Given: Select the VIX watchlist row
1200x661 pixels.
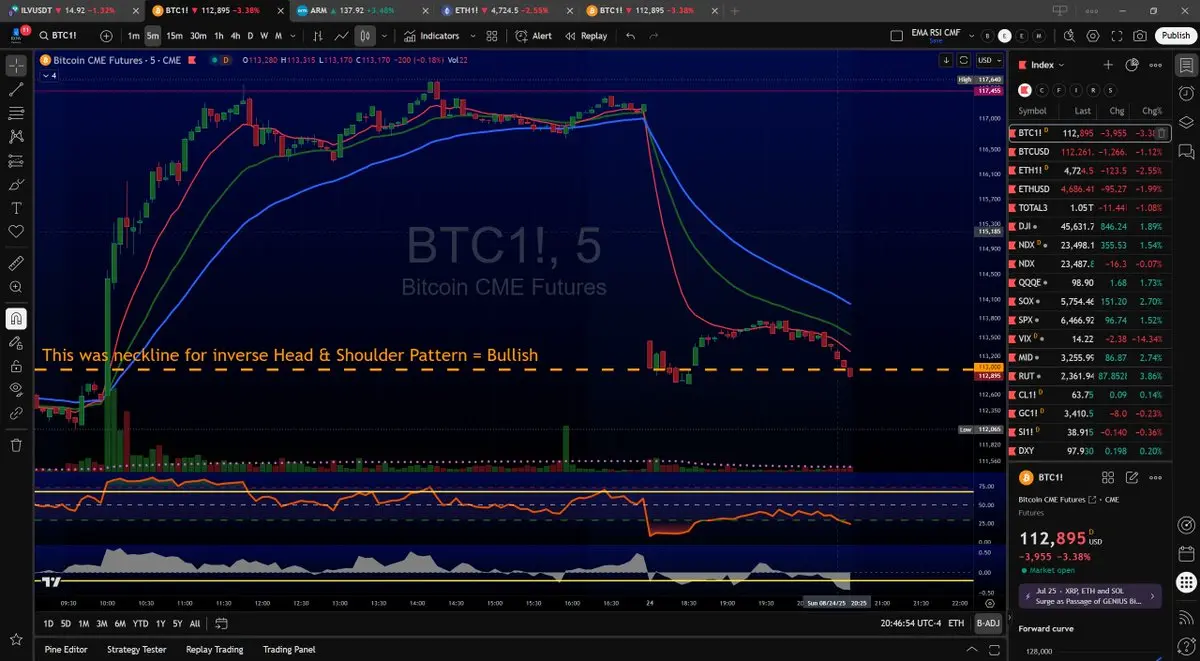Looking at the screenshot, I should pyautogui.click(x=1089, y=339).
